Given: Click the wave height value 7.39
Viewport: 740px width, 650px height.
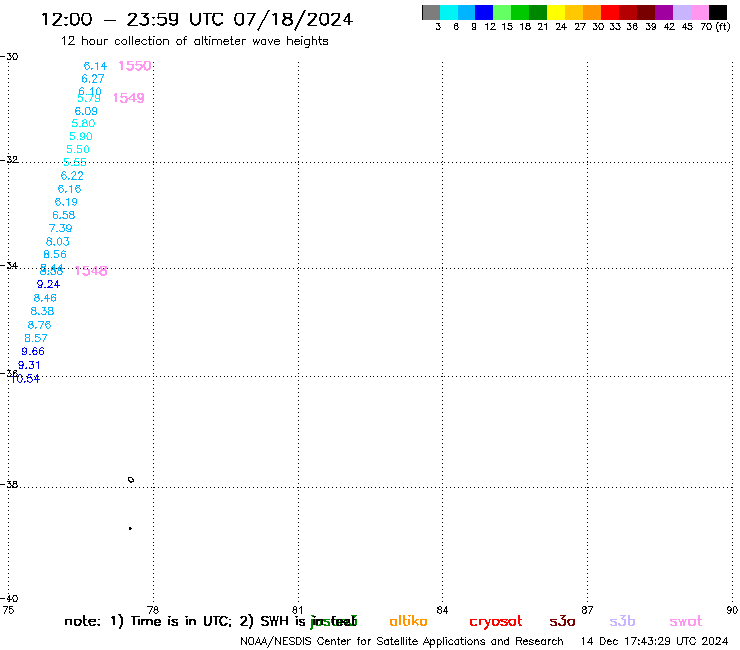Looking at the screenshot, I should (x=60, y=228).
